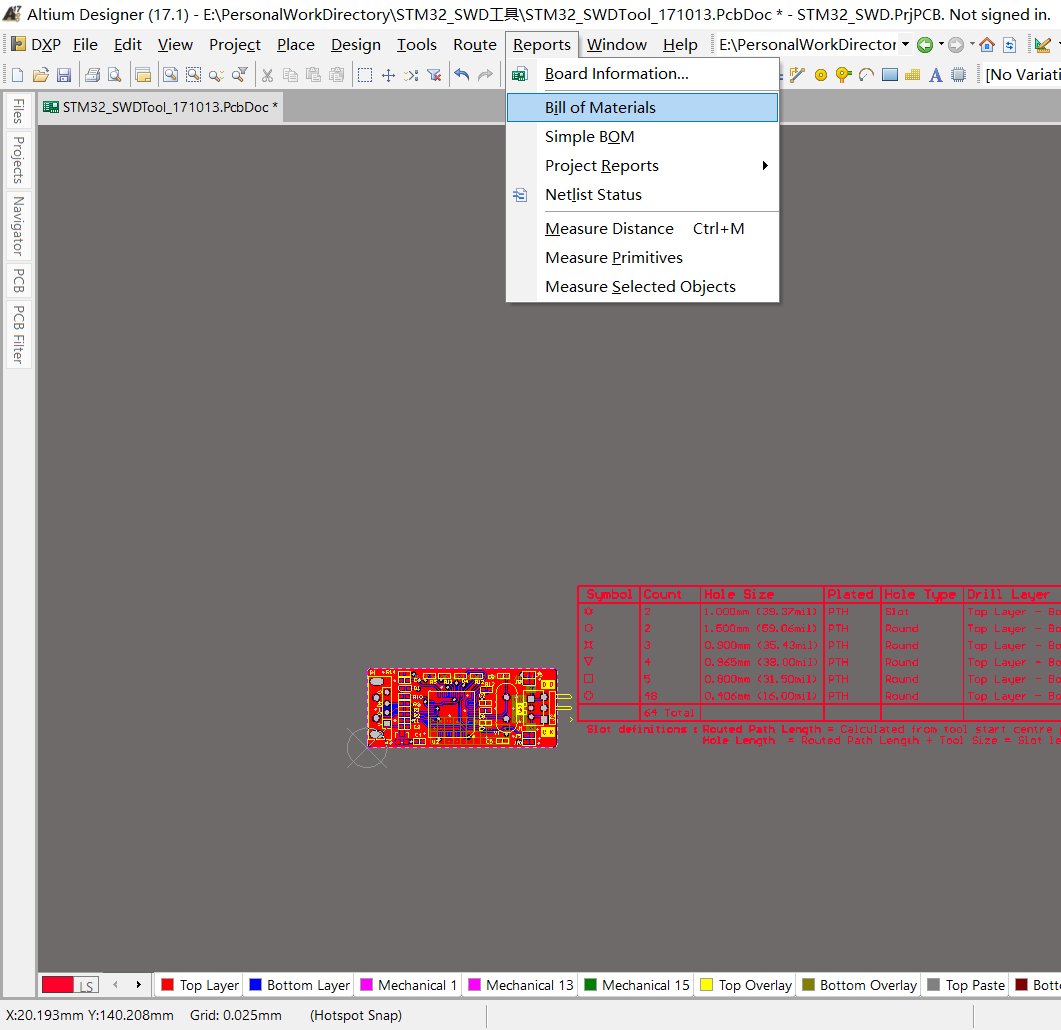Click the Refresh document icon
The width and height of the screenshot is (1061, 1030).
tap(1010, 45)
